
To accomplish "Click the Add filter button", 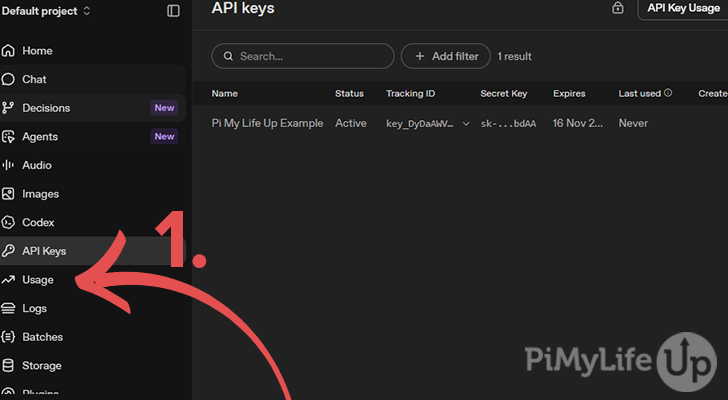I will 446,56.
